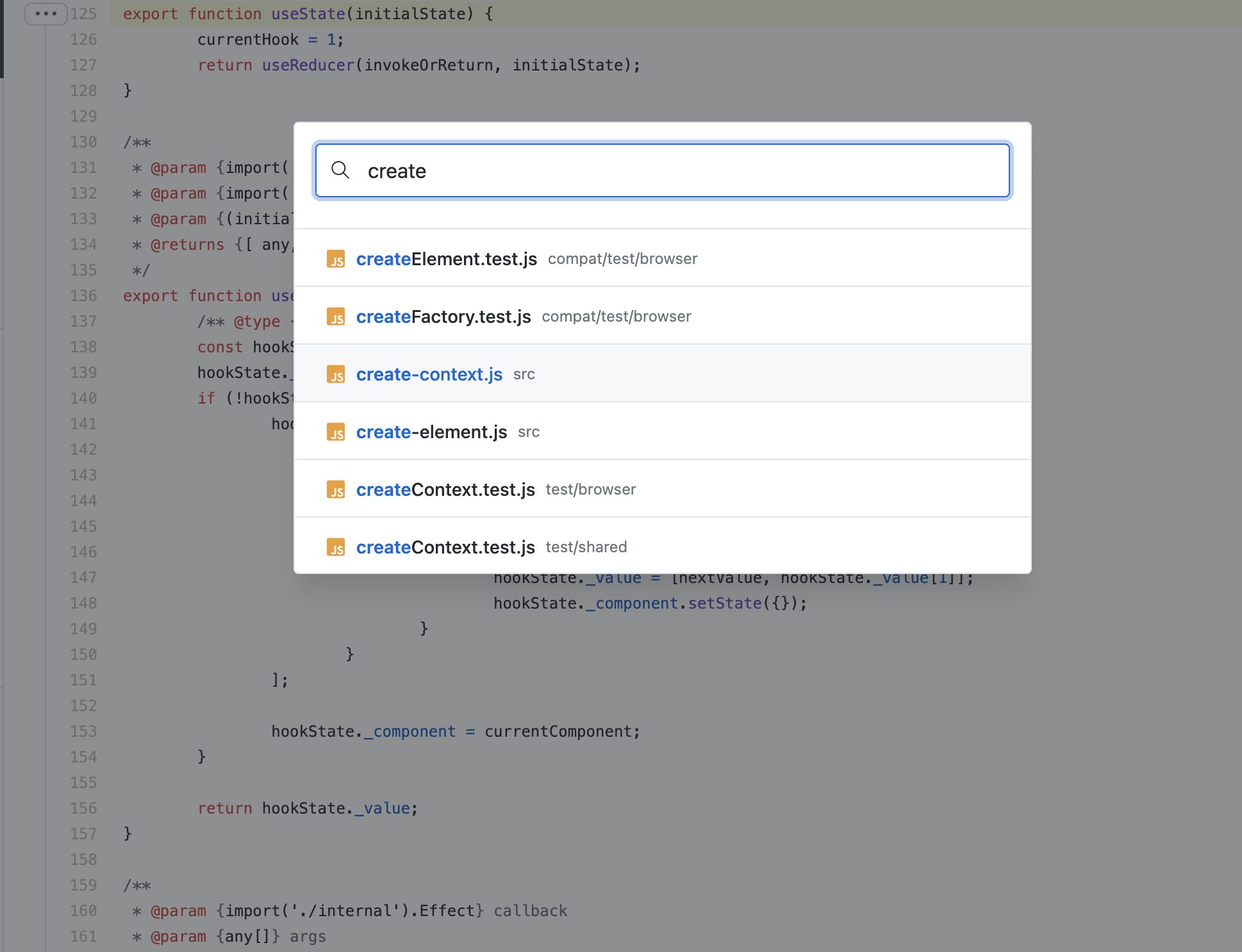Open createFactory.test.js from compat/test/browser
The width and height of the screenshot is (1242, 952).
(443, 316)
